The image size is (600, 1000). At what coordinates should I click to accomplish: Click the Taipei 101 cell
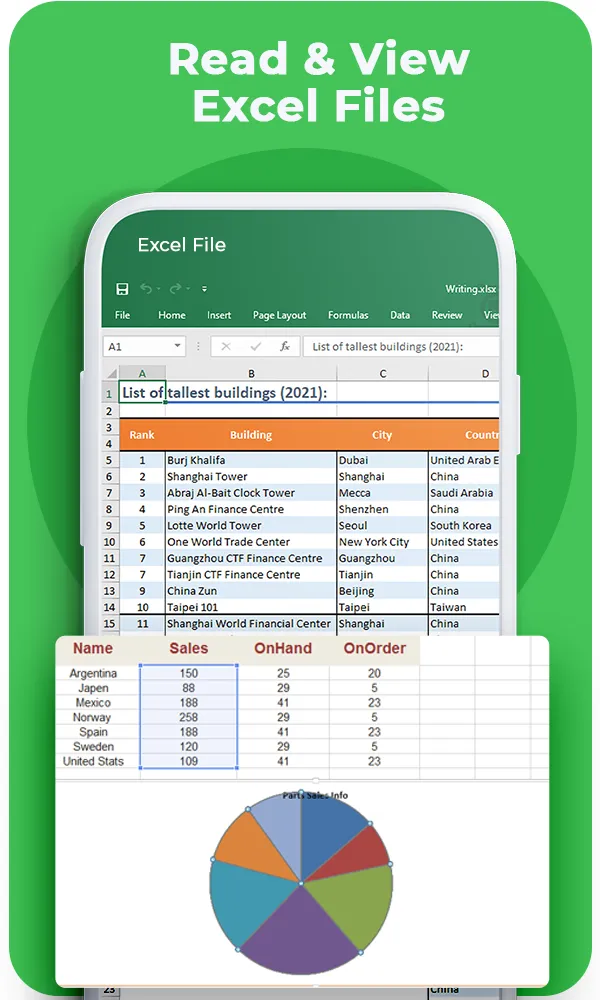251,607
